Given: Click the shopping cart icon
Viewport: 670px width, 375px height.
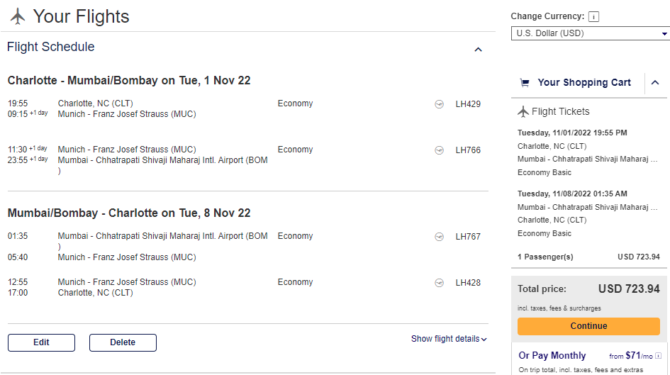Looking at the screenshot, I should pos(525,82).
